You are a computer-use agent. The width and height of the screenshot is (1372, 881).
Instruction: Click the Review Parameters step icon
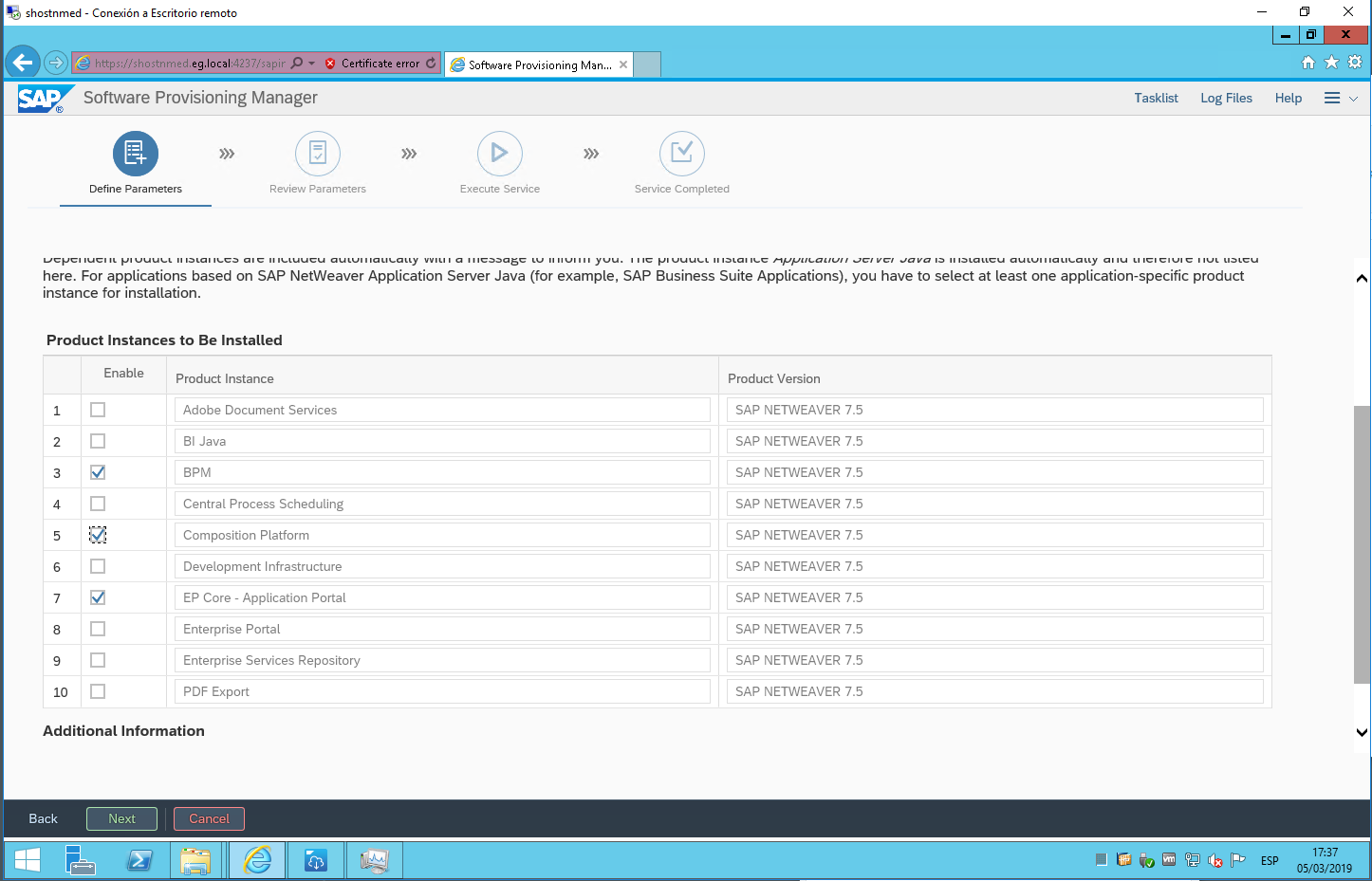[318, 154]
